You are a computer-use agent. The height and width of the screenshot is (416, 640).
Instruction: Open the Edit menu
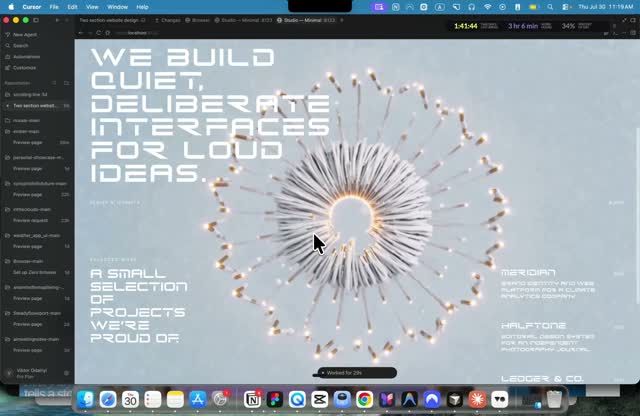tap(72, 7)
